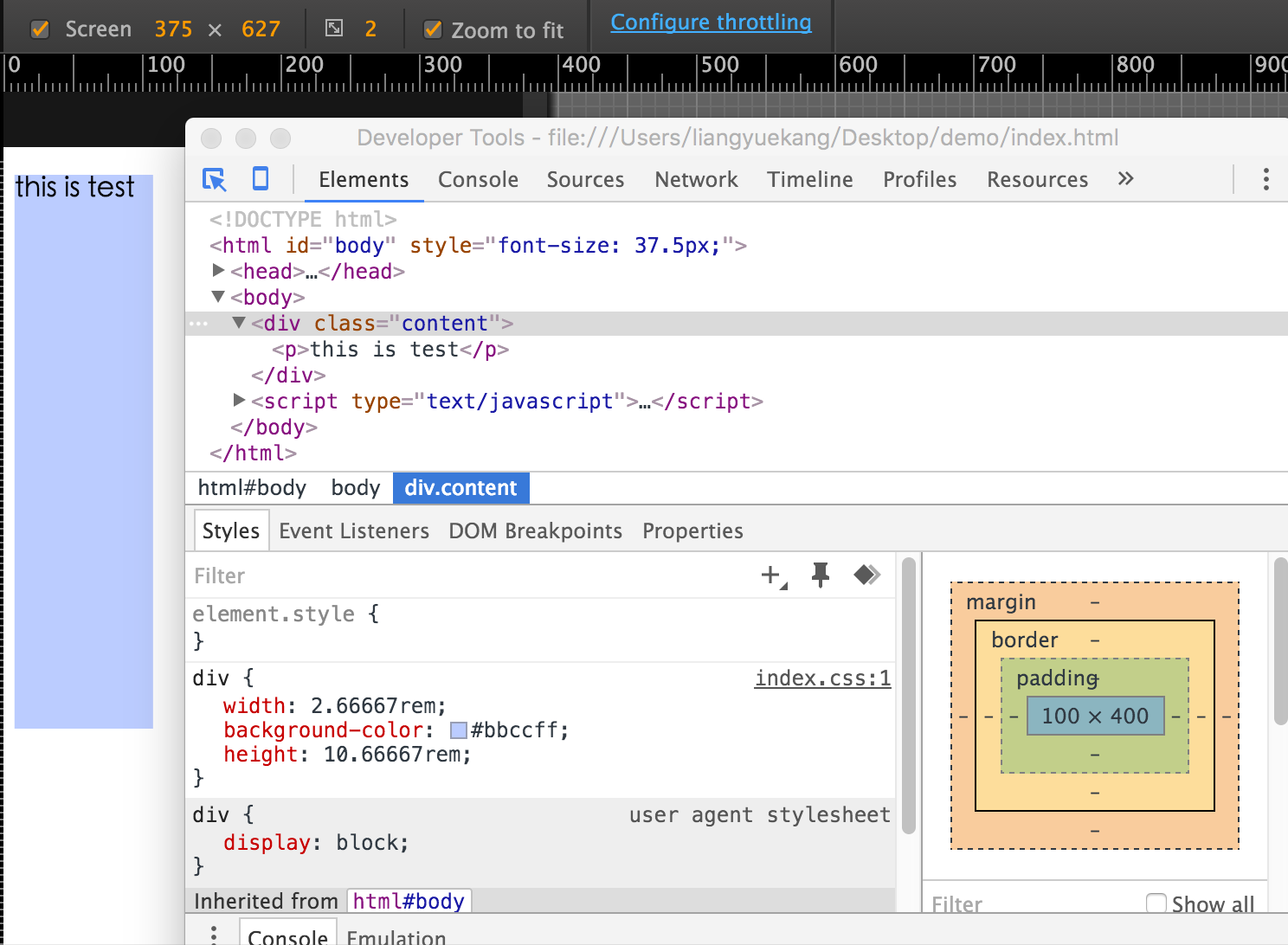The image size is (1288, 945).
Task: Switch to the Console tab
Action: pyautogui.click(x=478, y=179)
